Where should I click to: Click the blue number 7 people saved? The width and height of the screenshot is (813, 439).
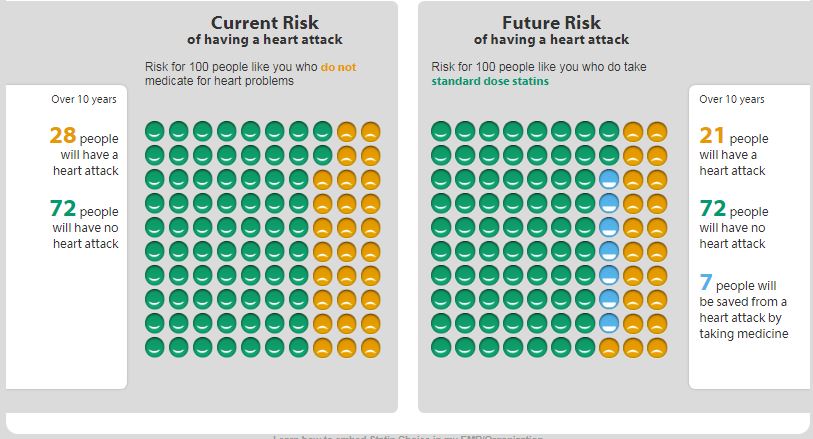[x=706, y=285]
